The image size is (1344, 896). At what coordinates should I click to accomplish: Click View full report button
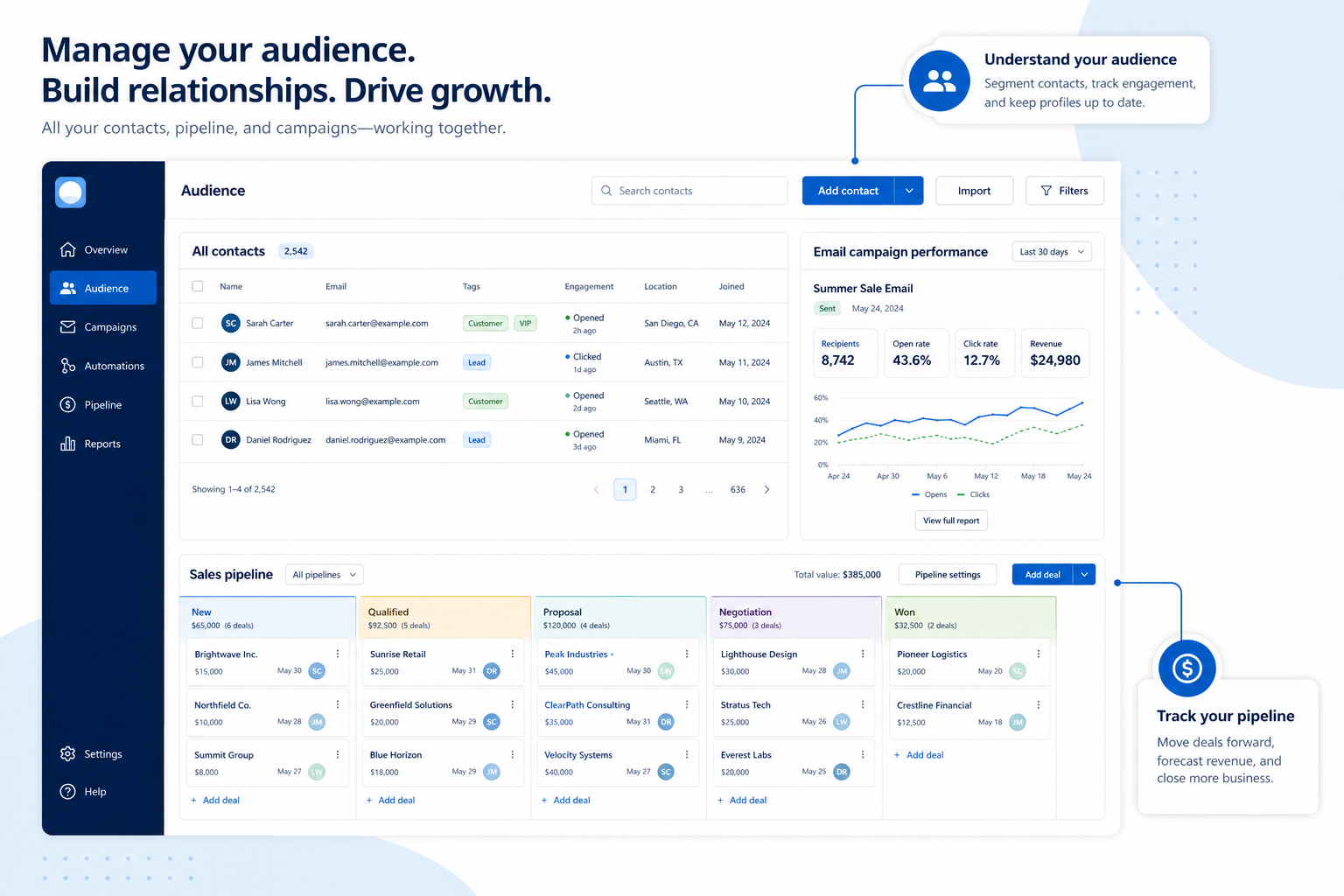(x=951, y=521)
